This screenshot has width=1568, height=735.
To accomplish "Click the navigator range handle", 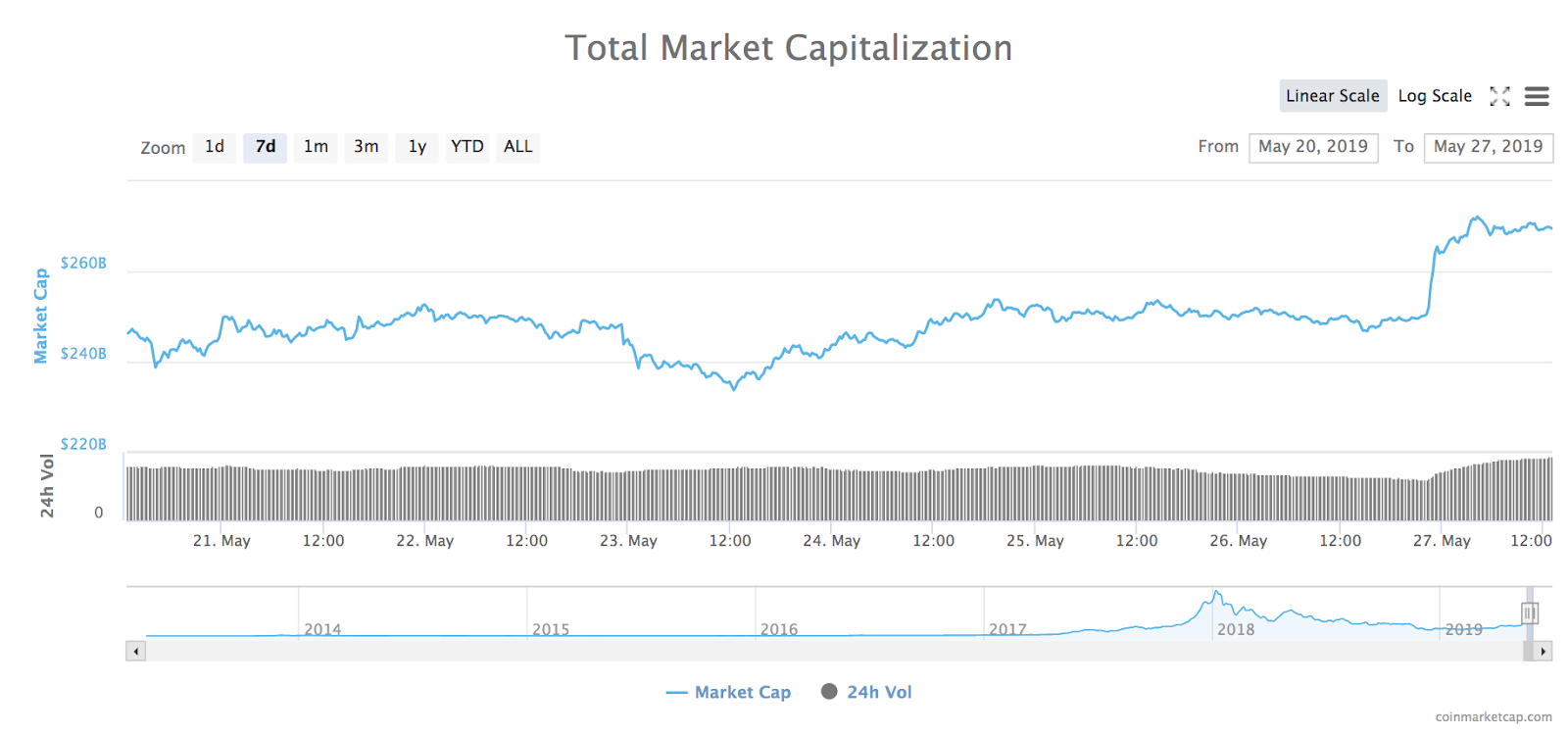I will pos(1529,613).
